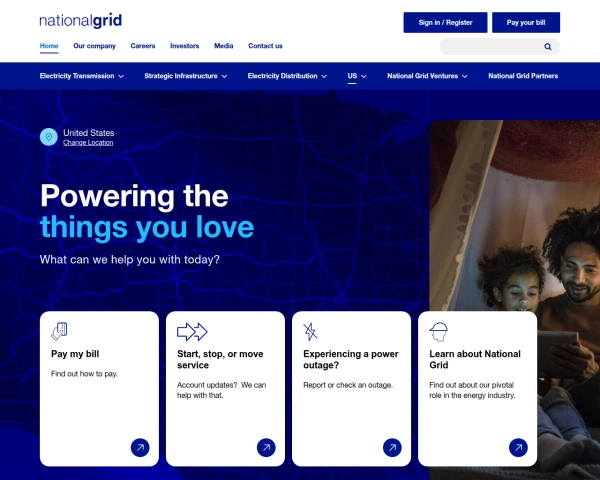Click the search magnifier icon
600x480 pixels.
coord(548,47)
